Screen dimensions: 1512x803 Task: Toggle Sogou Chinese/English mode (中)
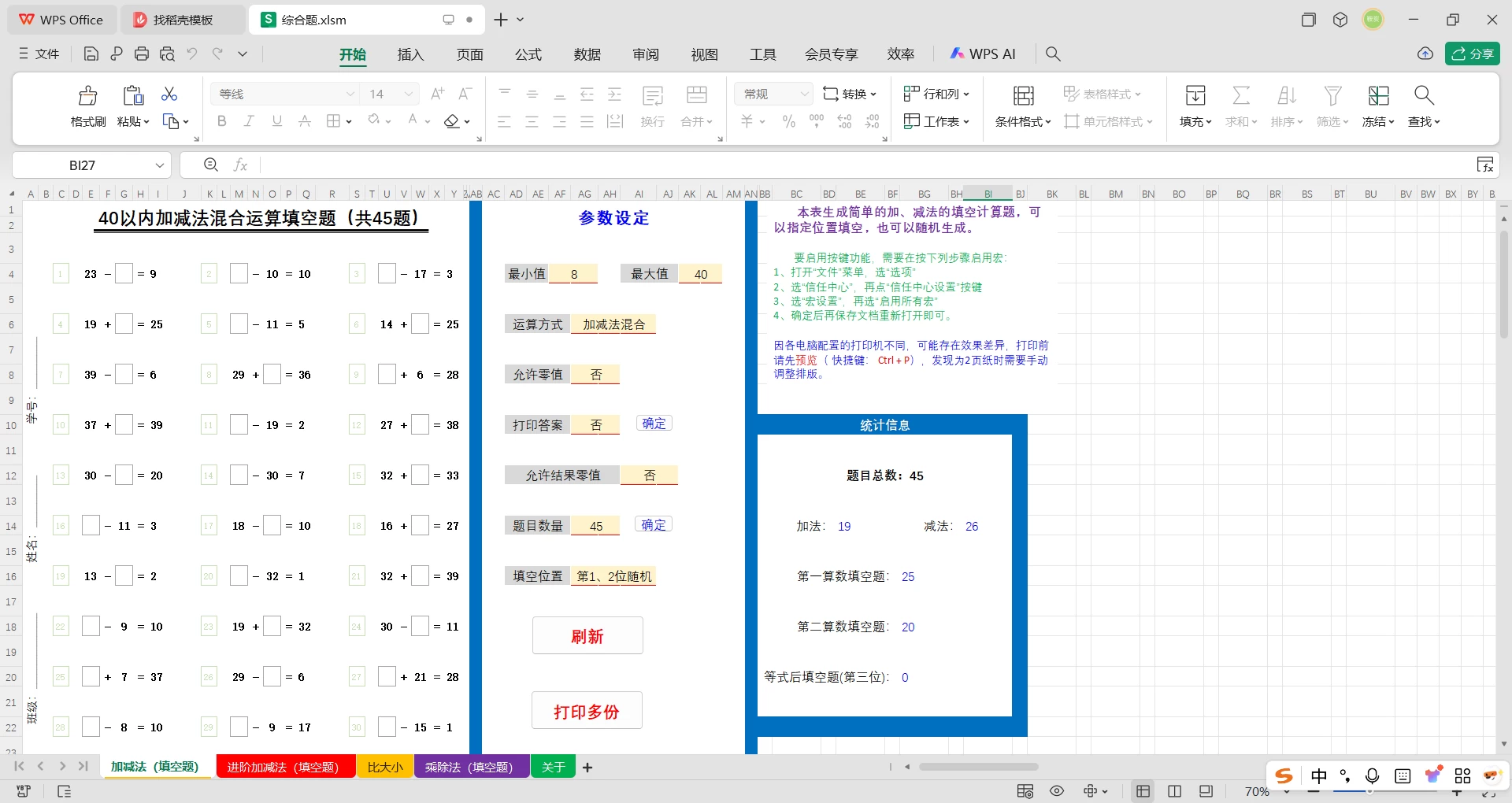pos(1319,776)
